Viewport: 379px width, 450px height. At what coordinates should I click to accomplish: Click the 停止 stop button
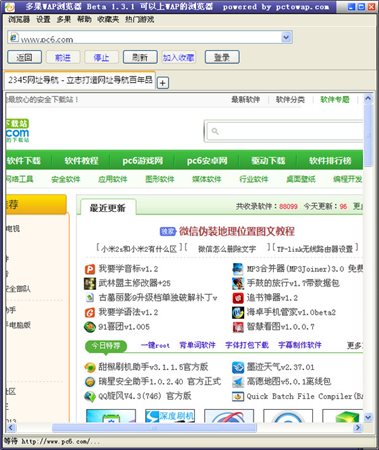coord(101,57)
